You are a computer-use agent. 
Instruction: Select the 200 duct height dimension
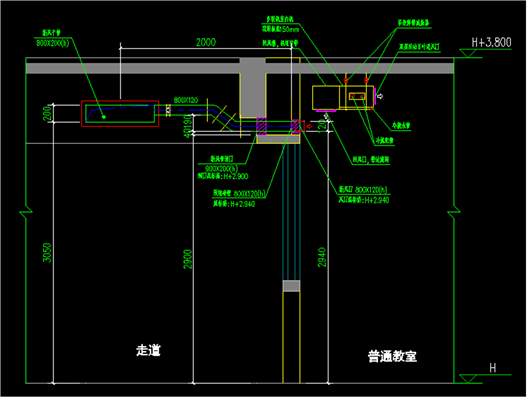[47, 113]
